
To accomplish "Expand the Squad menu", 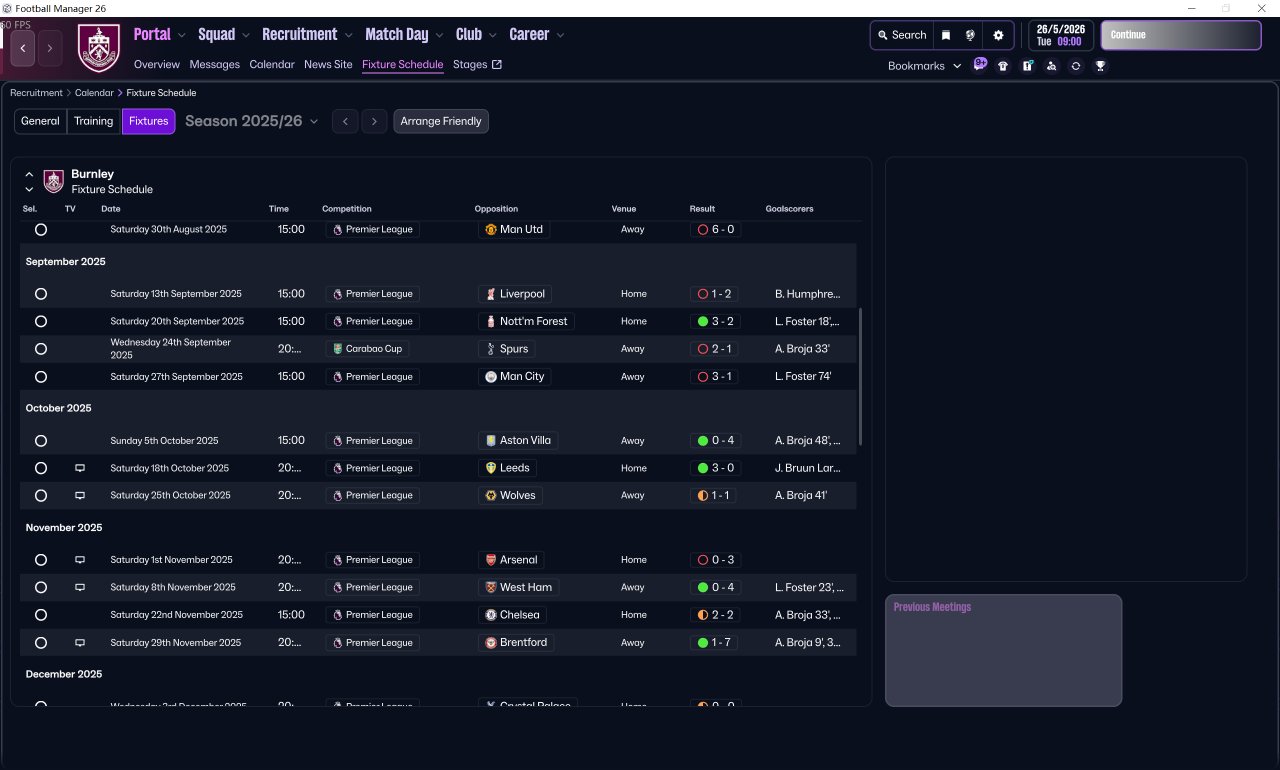I will (224, 34).
